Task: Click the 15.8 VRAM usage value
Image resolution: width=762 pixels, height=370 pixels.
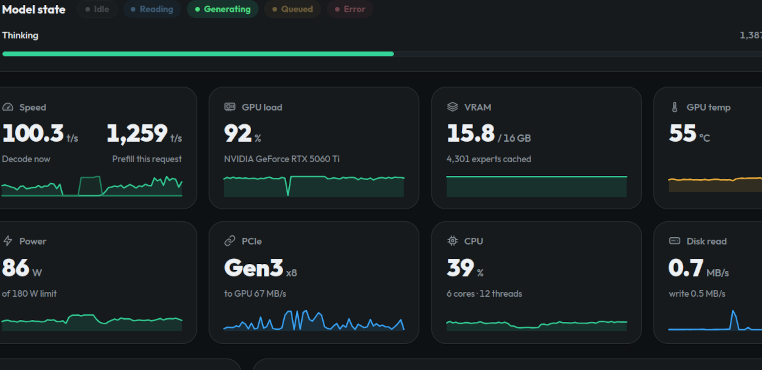Action: coord(470,134)
